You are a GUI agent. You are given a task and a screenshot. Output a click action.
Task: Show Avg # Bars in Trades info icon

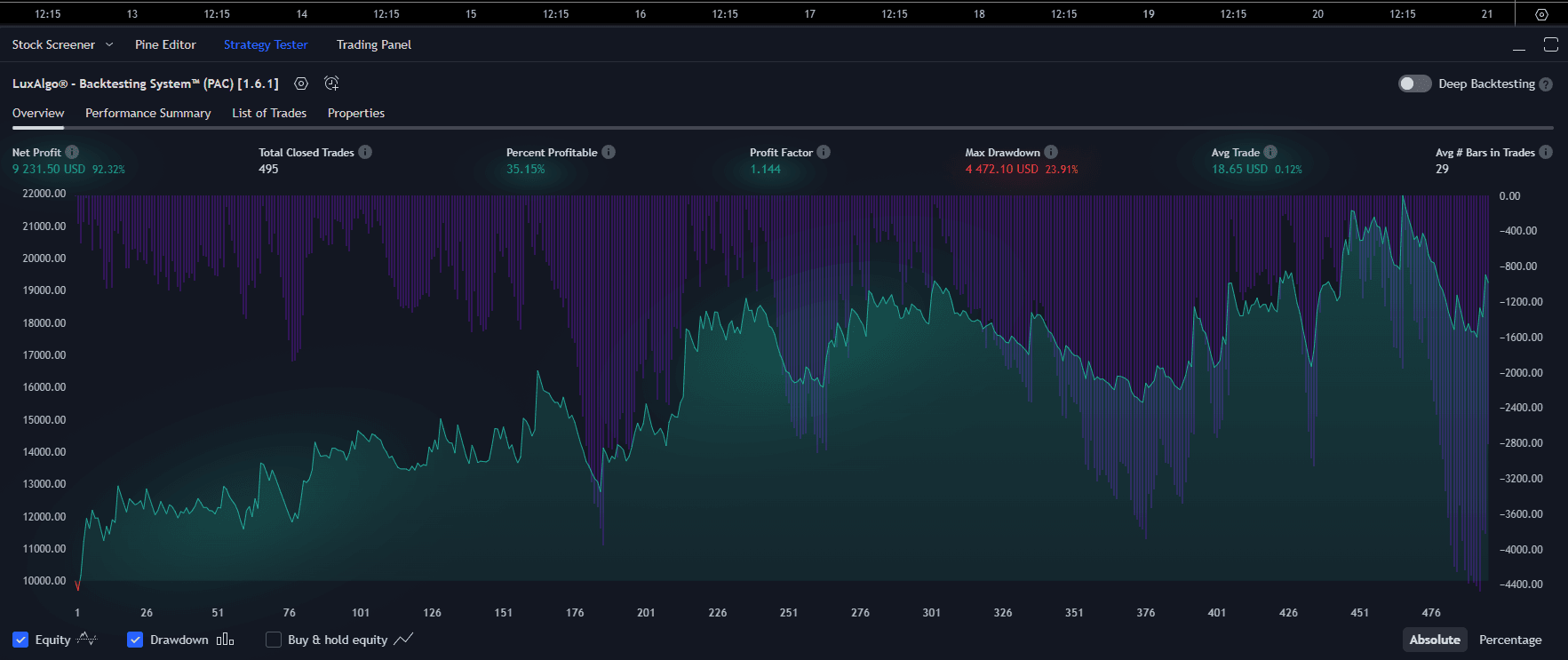(1546, 152)
